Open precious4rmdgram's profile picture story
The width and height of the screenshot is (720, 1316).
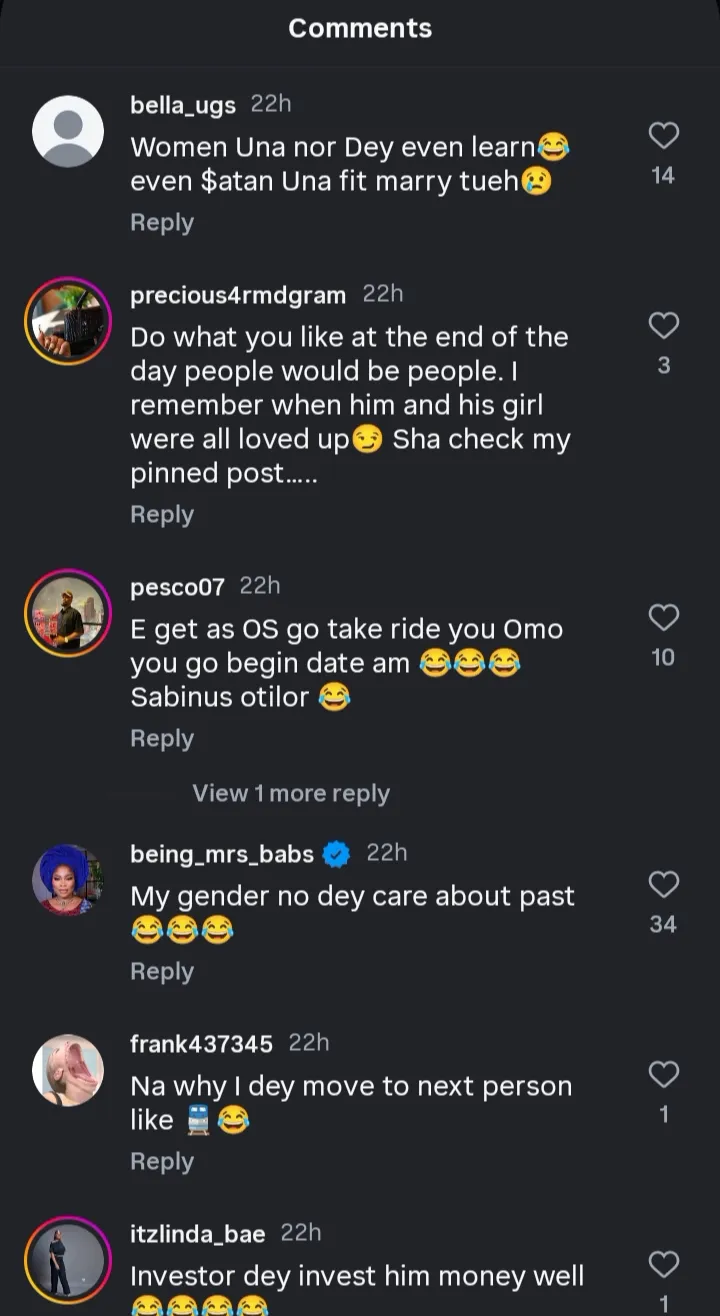[x=68, y=321]
